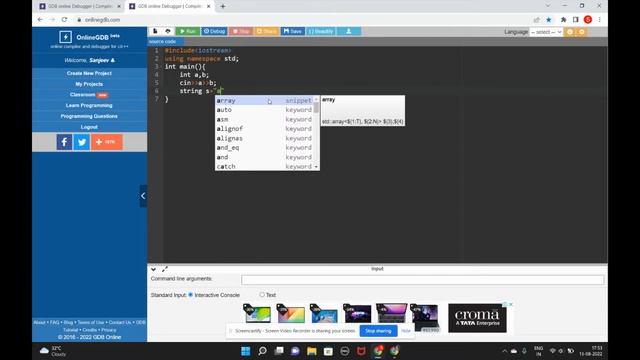Click the command line arguments input field
Image resolution: width=640 pixels, height=360 pixels.
[422, 280]
